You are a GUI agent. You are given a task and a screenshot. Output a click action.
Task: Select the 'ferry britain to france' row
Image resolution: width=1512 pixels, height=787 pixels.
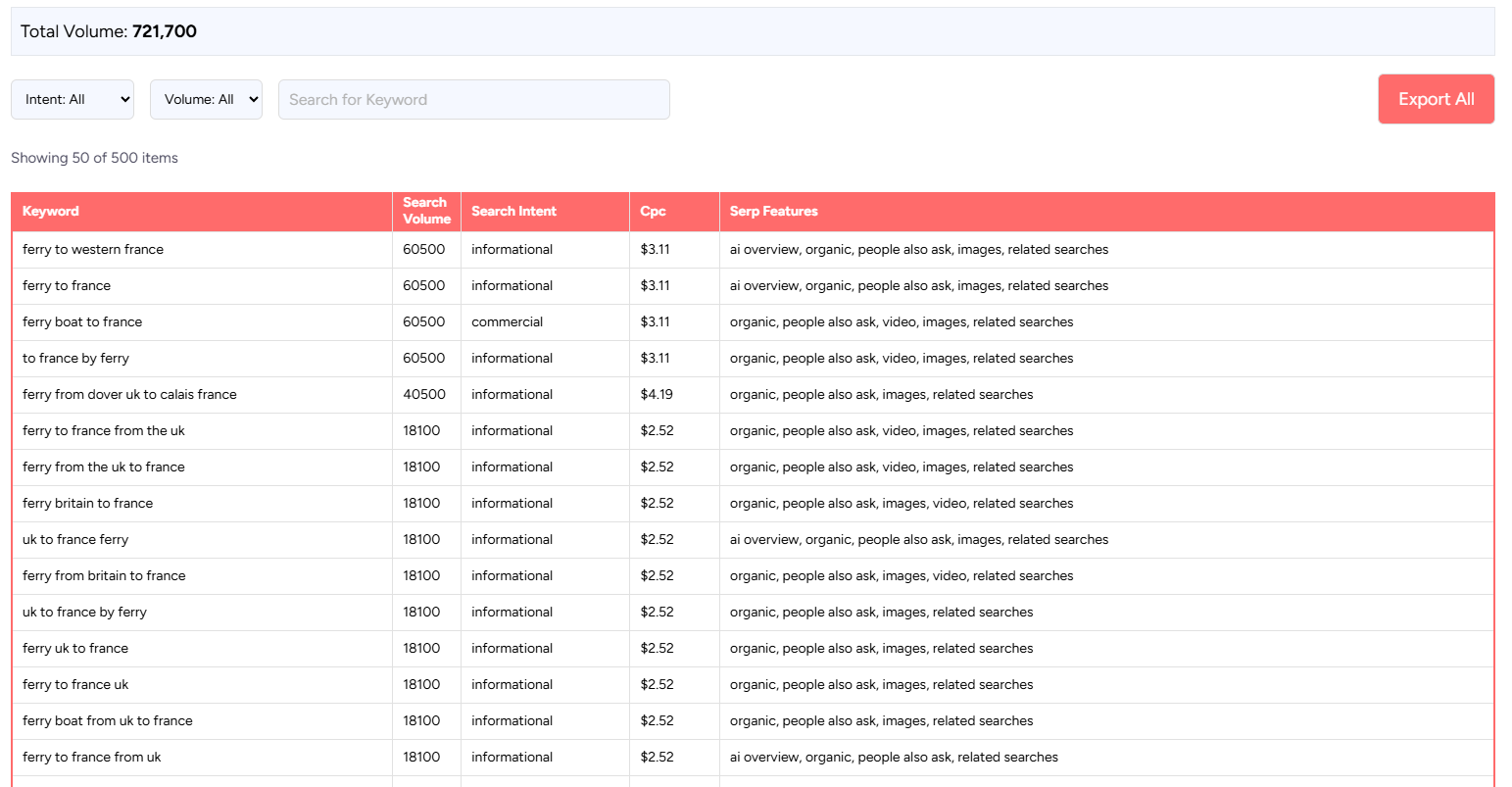(87, 503)
